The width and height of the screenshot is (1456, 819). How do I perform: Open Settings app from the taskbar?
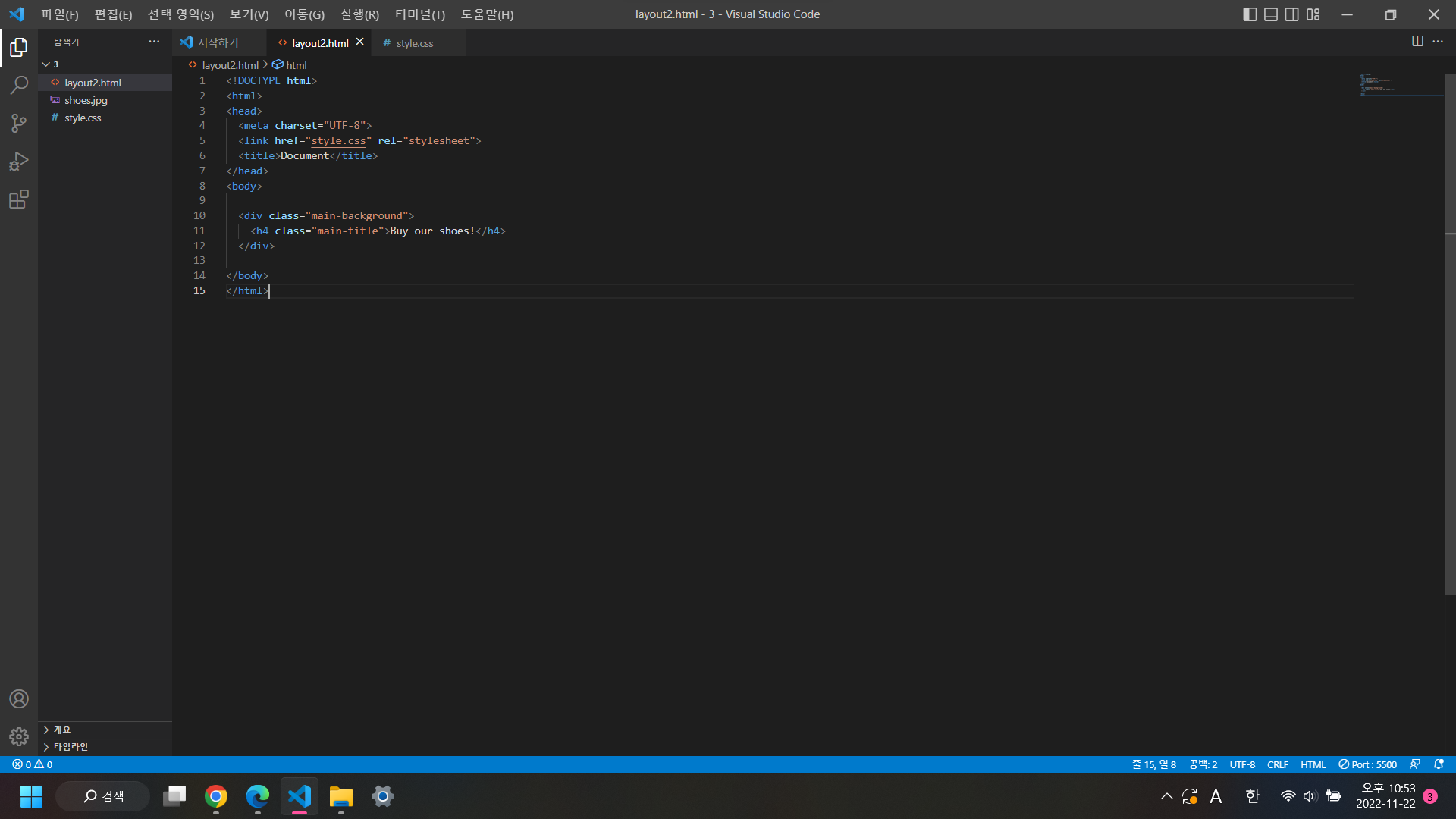pyautogui.click(x=383, y=796)
